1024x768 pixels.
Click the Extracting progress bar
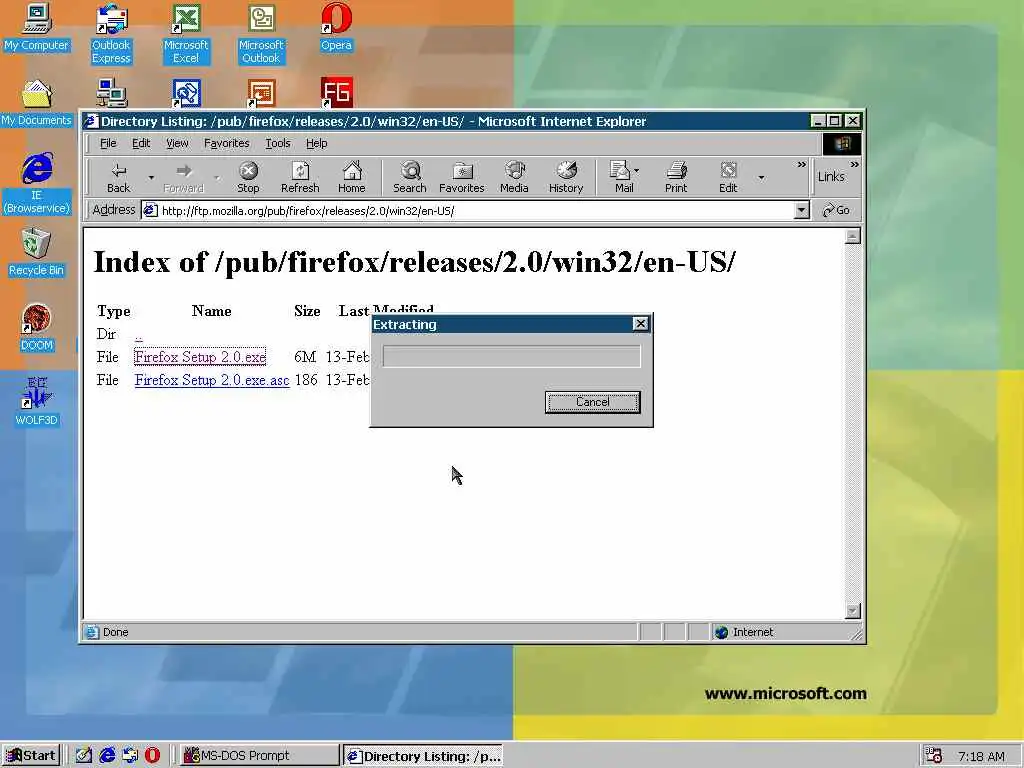tap(511, 357)
